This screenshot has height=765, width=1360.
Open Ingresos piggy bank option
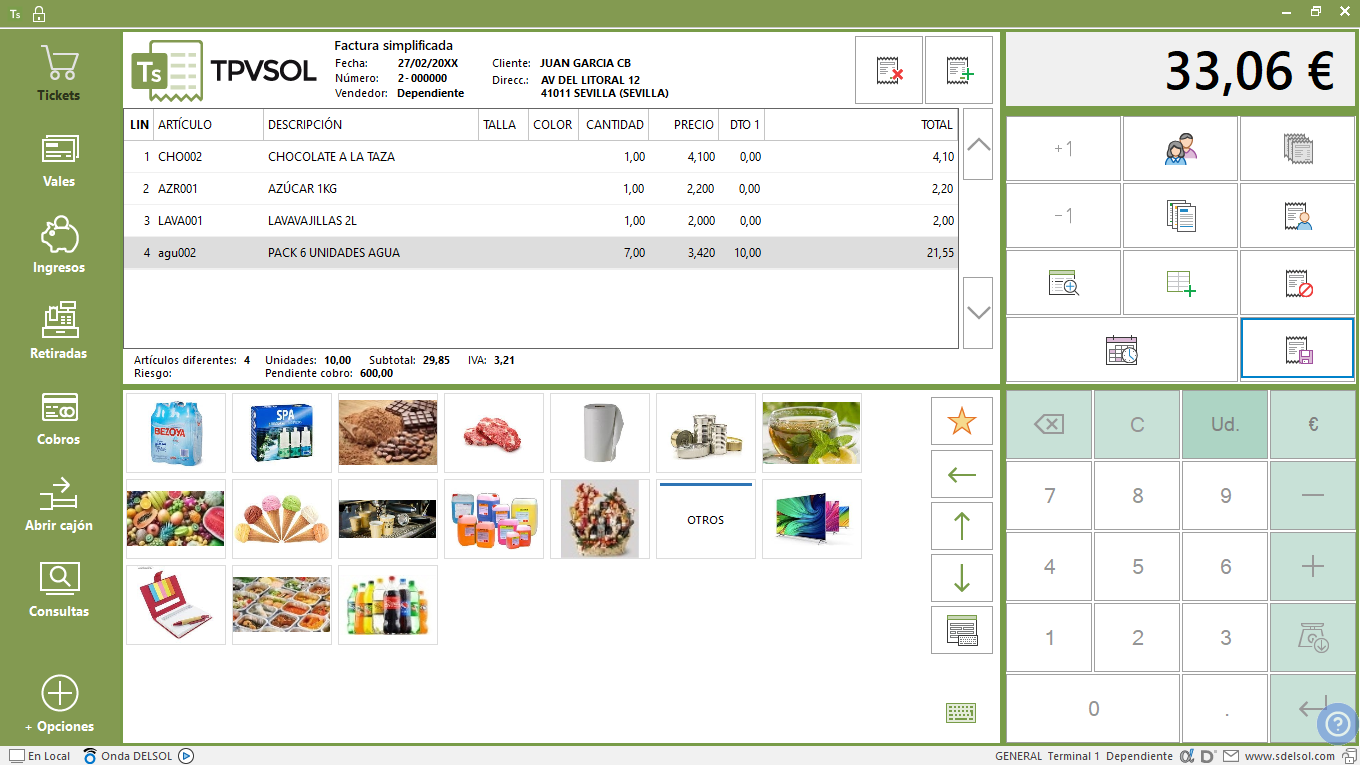(x=59, y=246)
